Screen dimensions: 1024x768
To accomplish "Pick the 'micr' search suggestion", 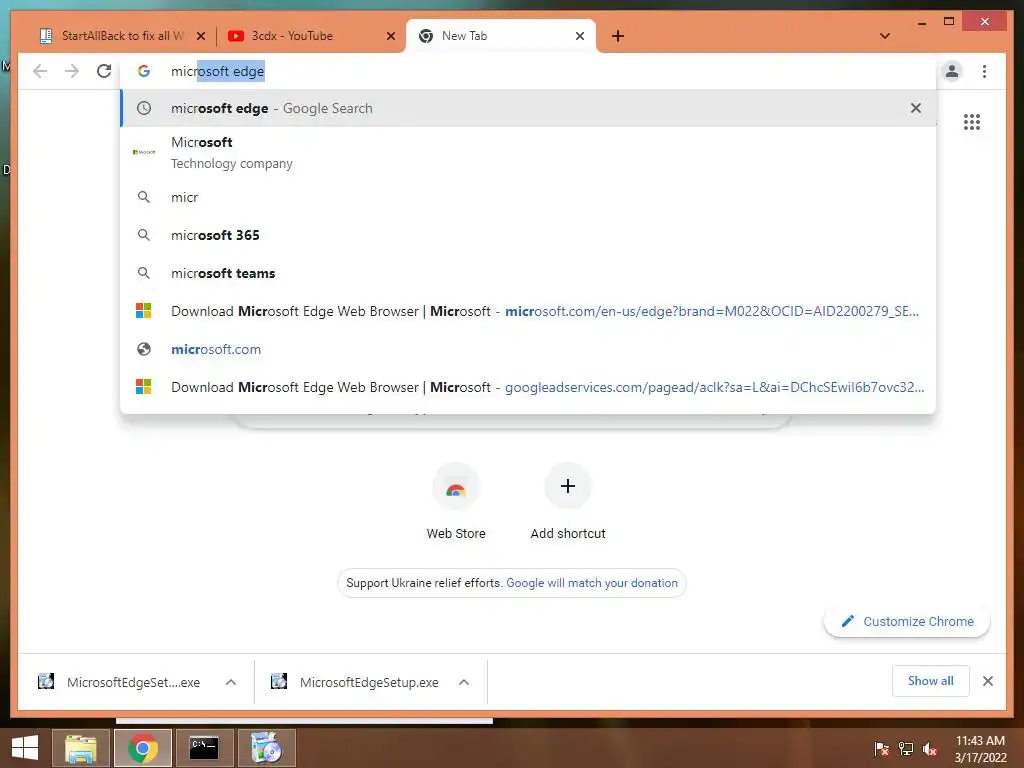I will click(528, 197).
